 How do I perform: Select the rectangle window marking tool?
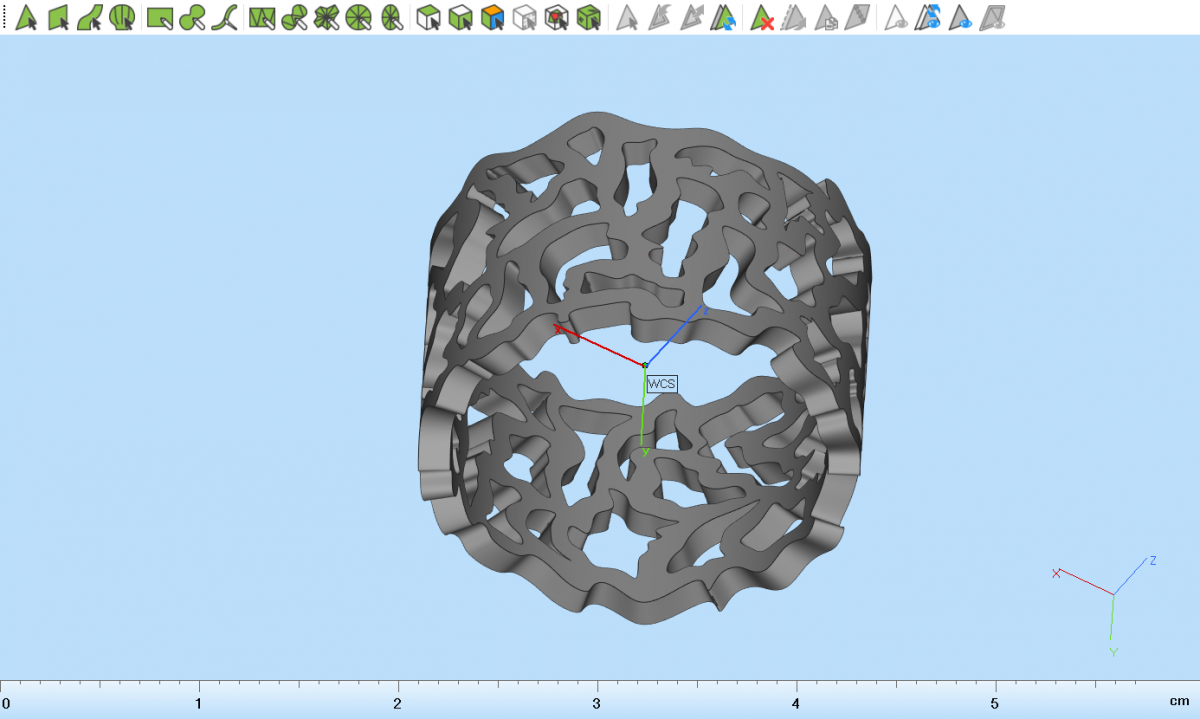(x=159, y=17)
